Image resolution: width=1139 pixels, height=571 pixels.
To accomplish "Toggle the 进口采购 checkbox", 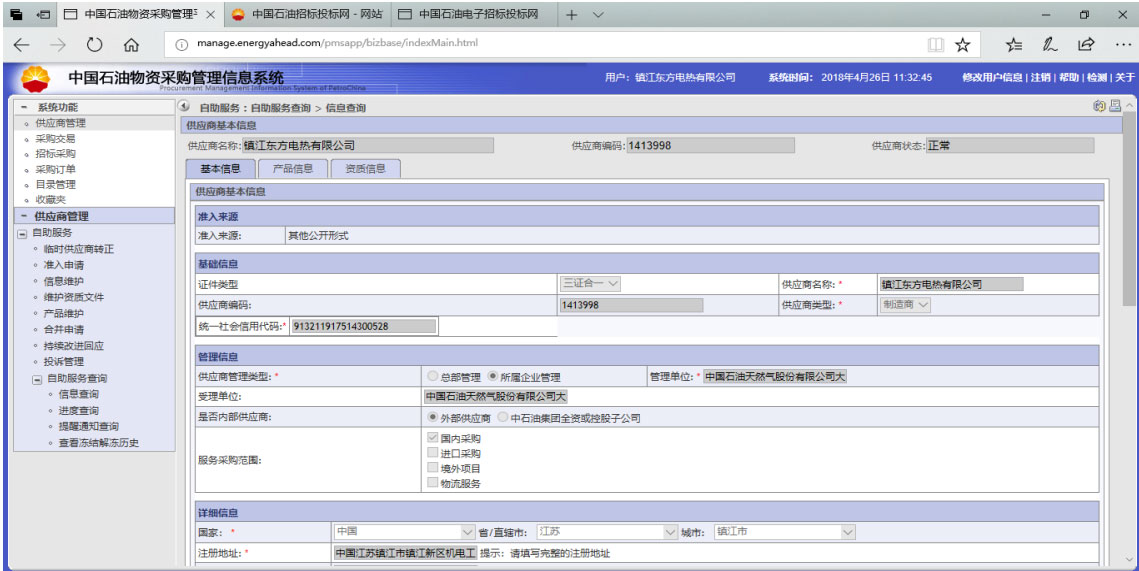I will (x=432, y=453).
